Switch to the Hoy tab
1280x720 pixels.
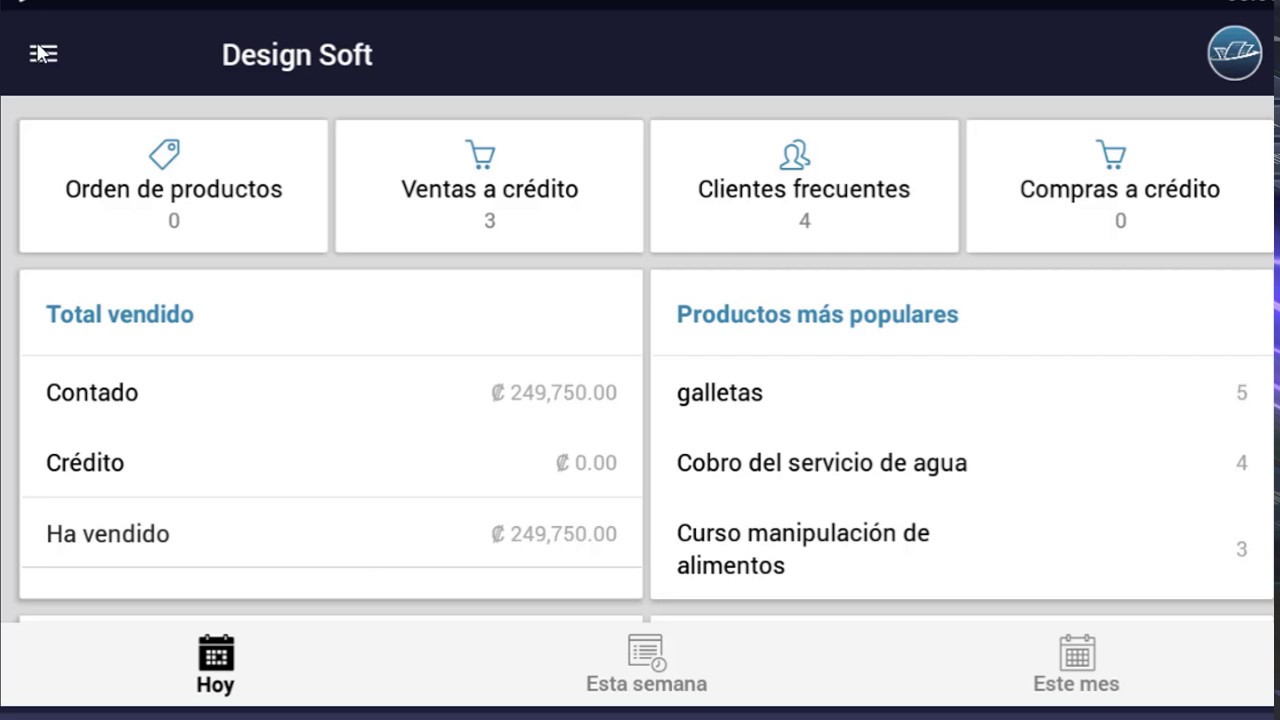215,665
